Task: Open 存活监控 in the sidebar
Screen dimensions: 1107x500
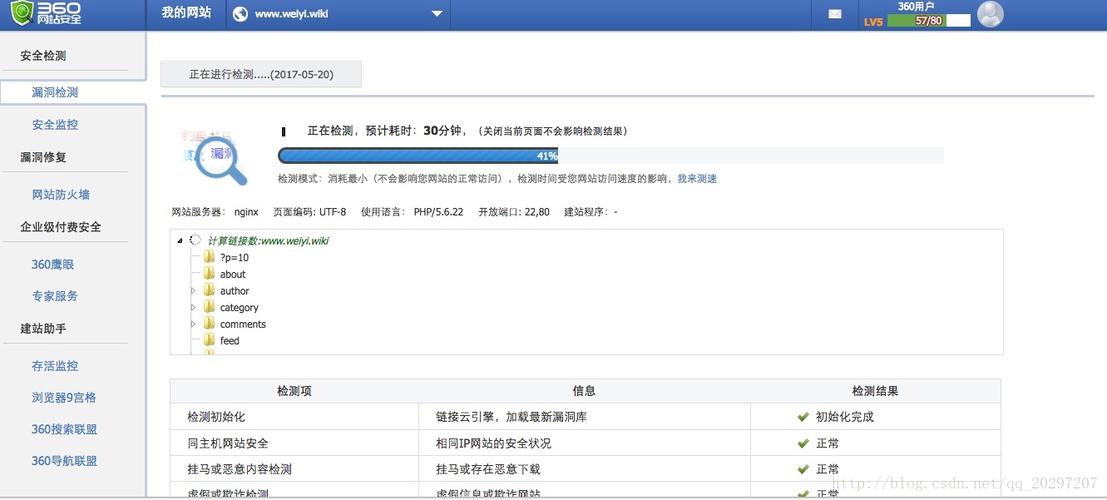Action: point(55,367)
